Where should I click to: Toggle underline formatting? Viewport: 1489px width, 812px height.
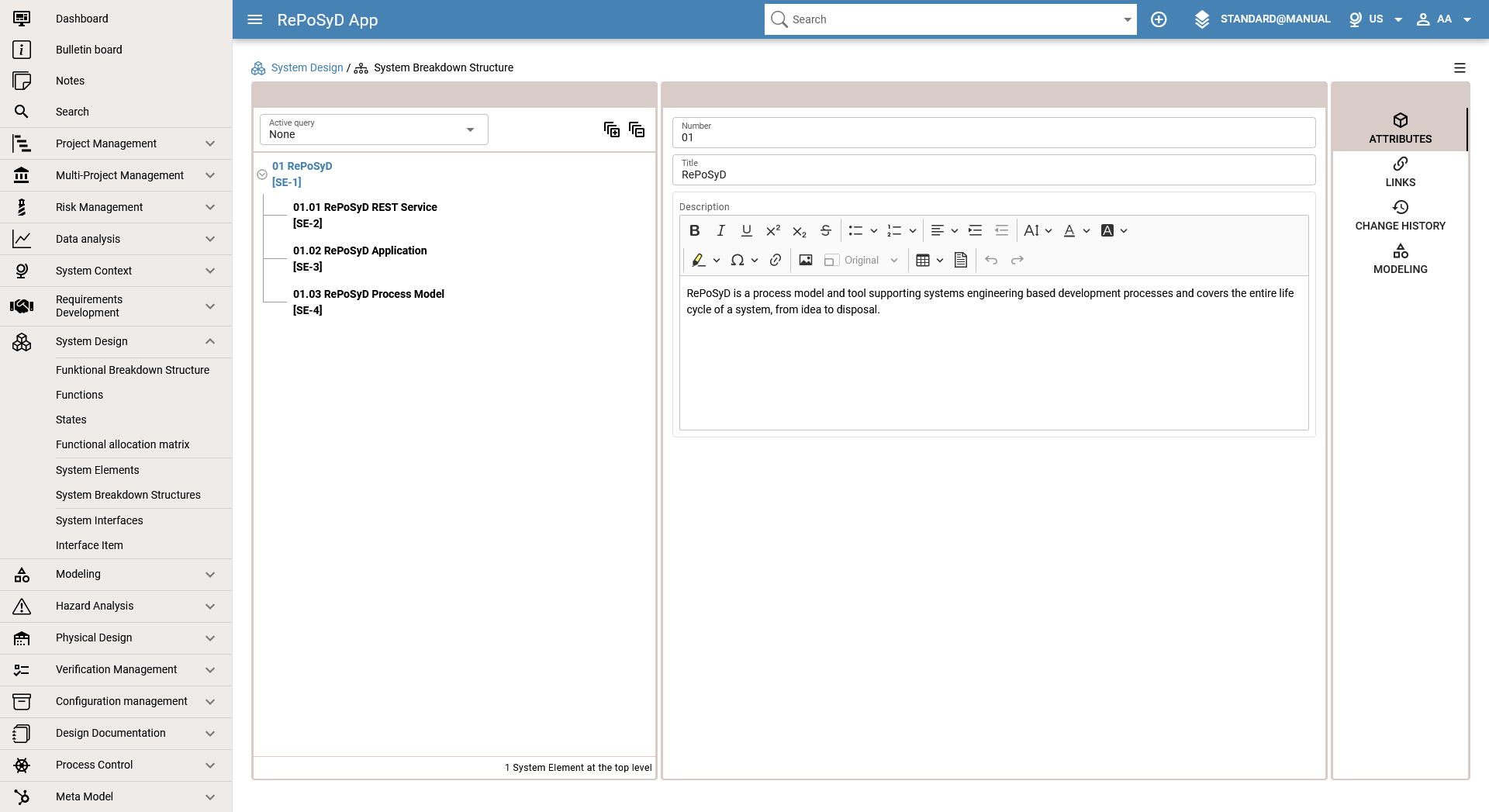[x=747, y=230]
